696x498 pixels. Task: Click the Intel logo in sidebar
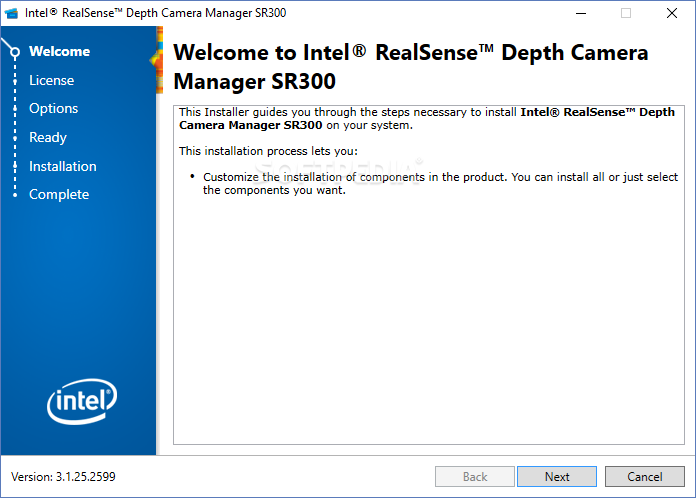click(82, 401)
